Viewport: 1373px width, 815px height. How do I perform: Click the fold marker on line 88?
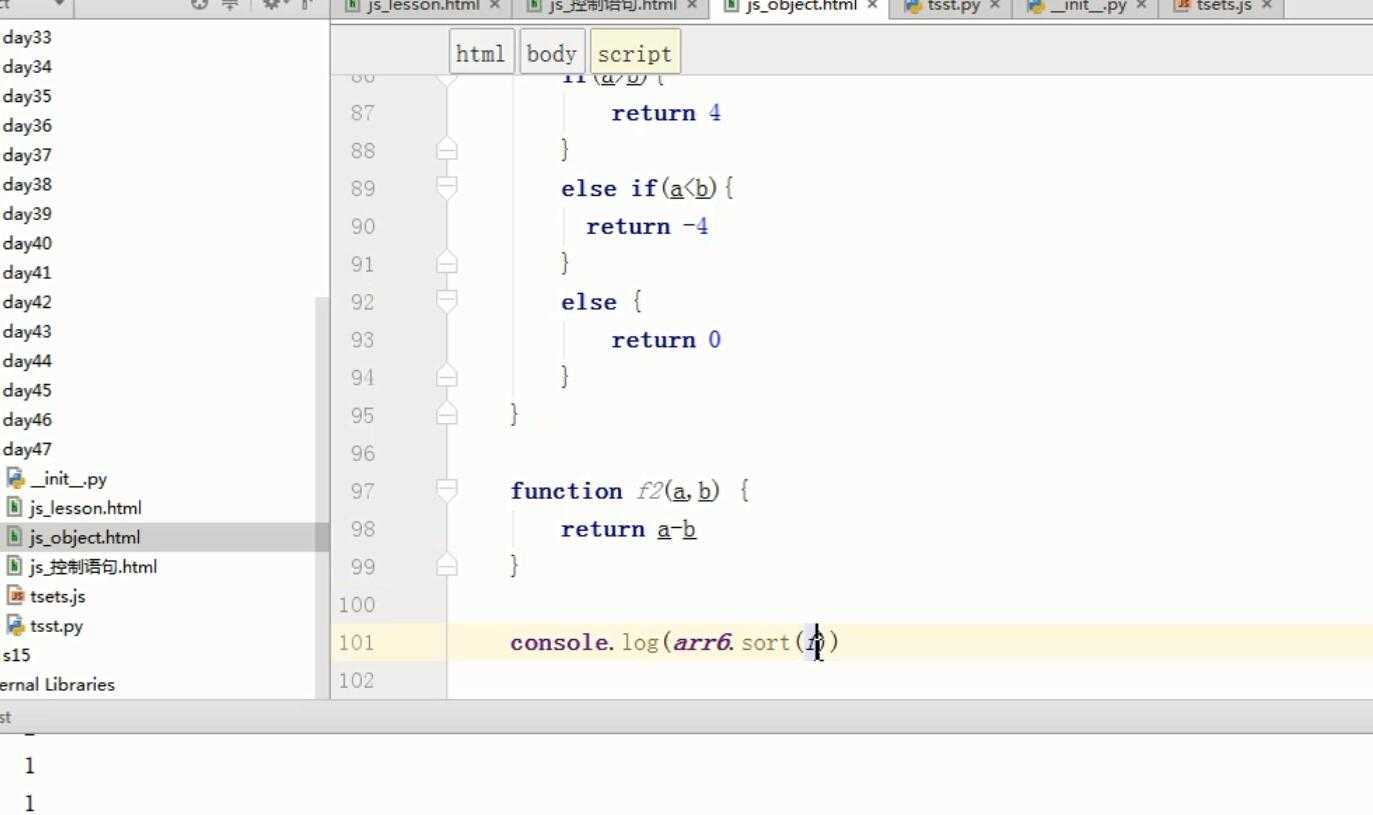coord(447,150)
